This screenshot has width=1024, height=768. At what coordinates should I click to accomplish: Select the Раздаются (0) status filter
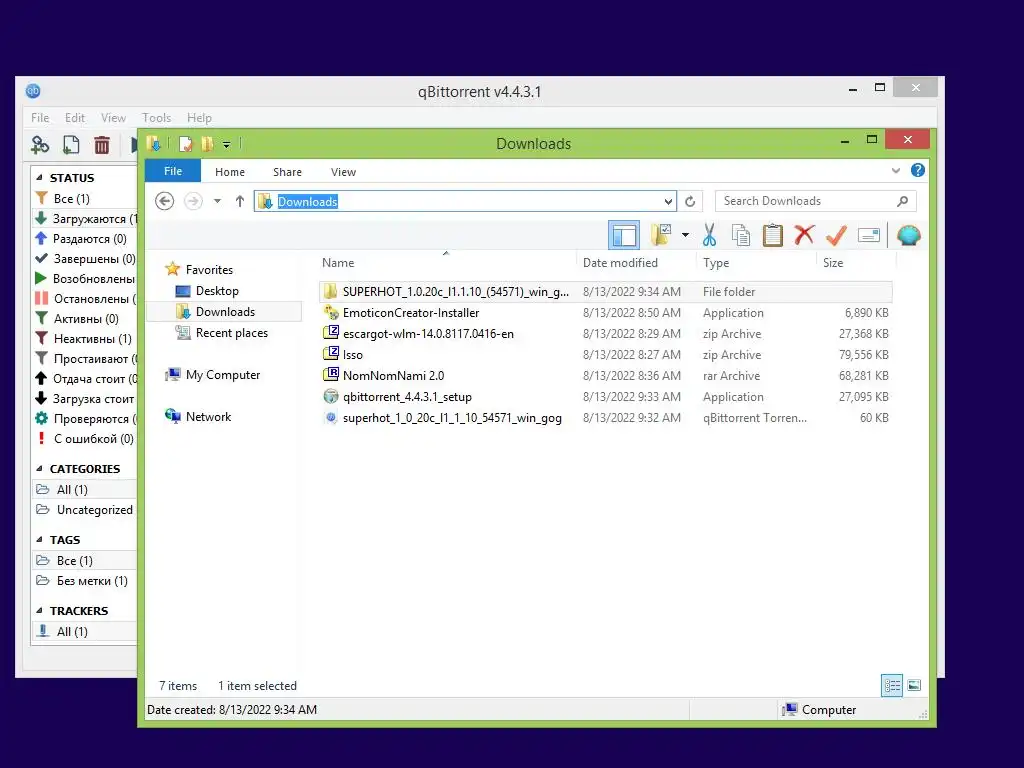(x=84, y=239)
